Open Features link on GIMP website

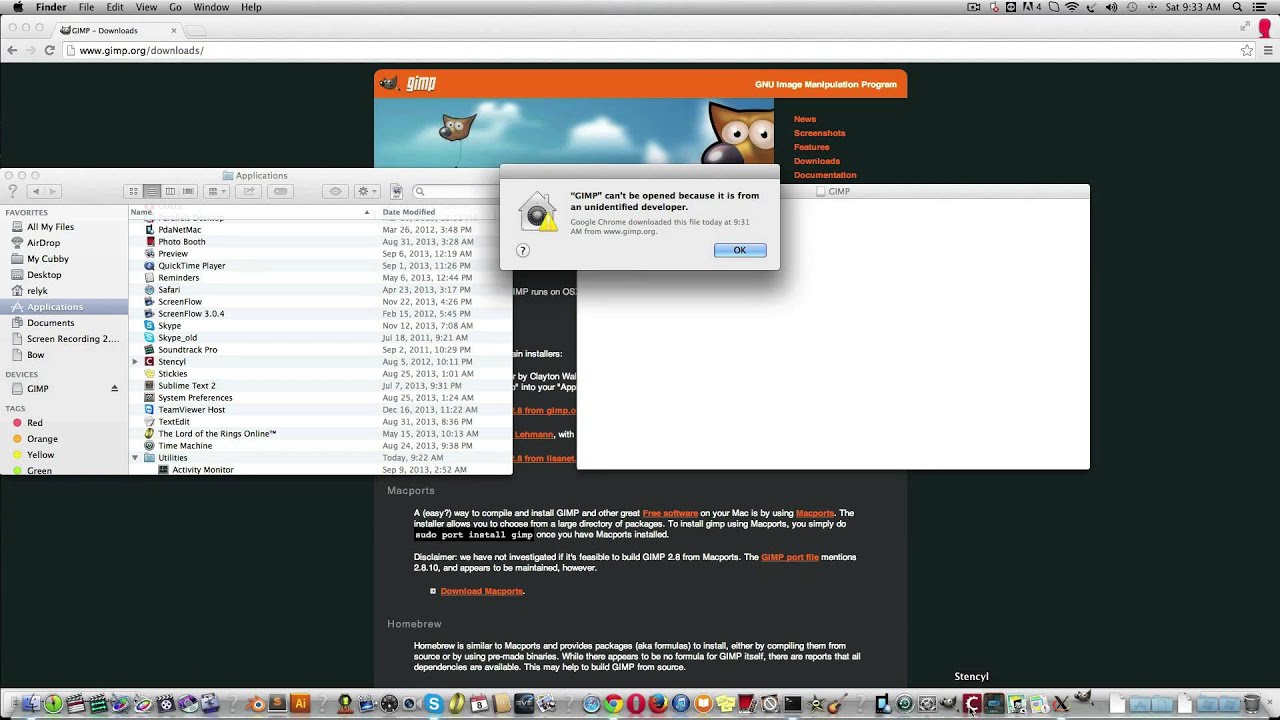pyautogui.click(x=812, y=147)
